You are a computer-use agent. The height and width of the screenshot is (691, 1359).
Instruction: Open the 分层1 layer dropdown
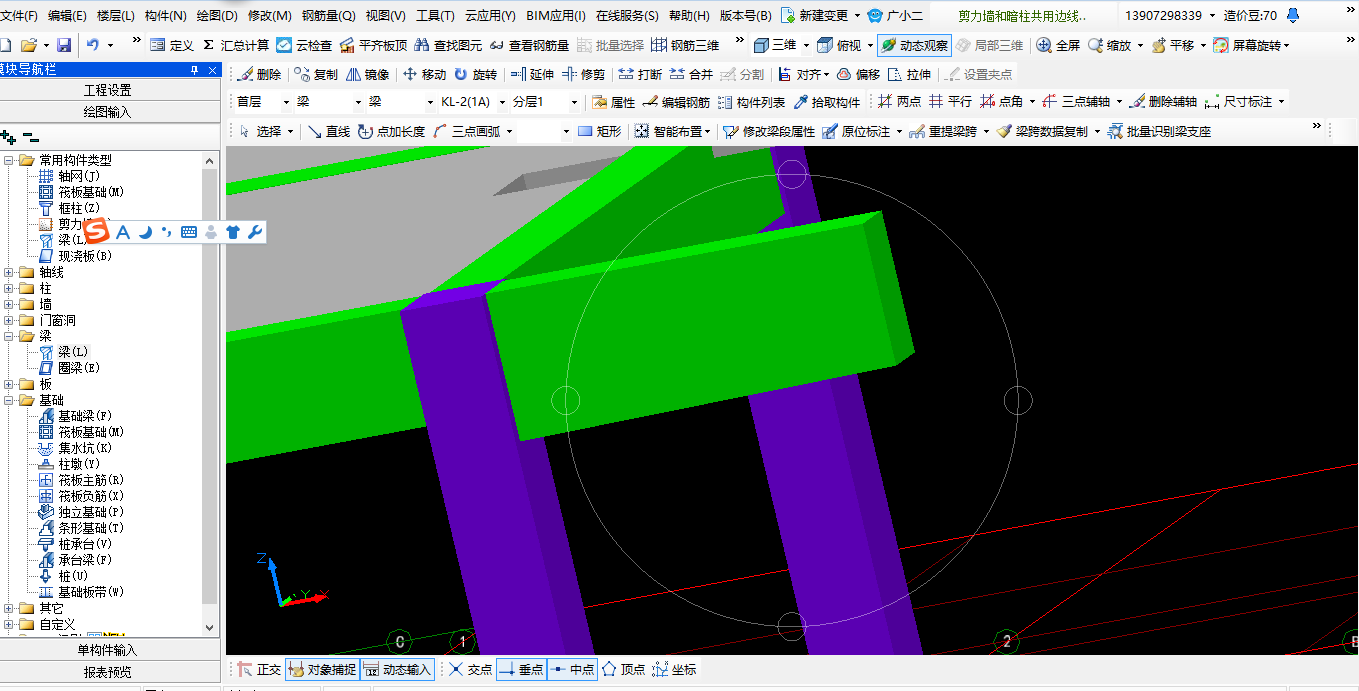(x=574, y=102)
